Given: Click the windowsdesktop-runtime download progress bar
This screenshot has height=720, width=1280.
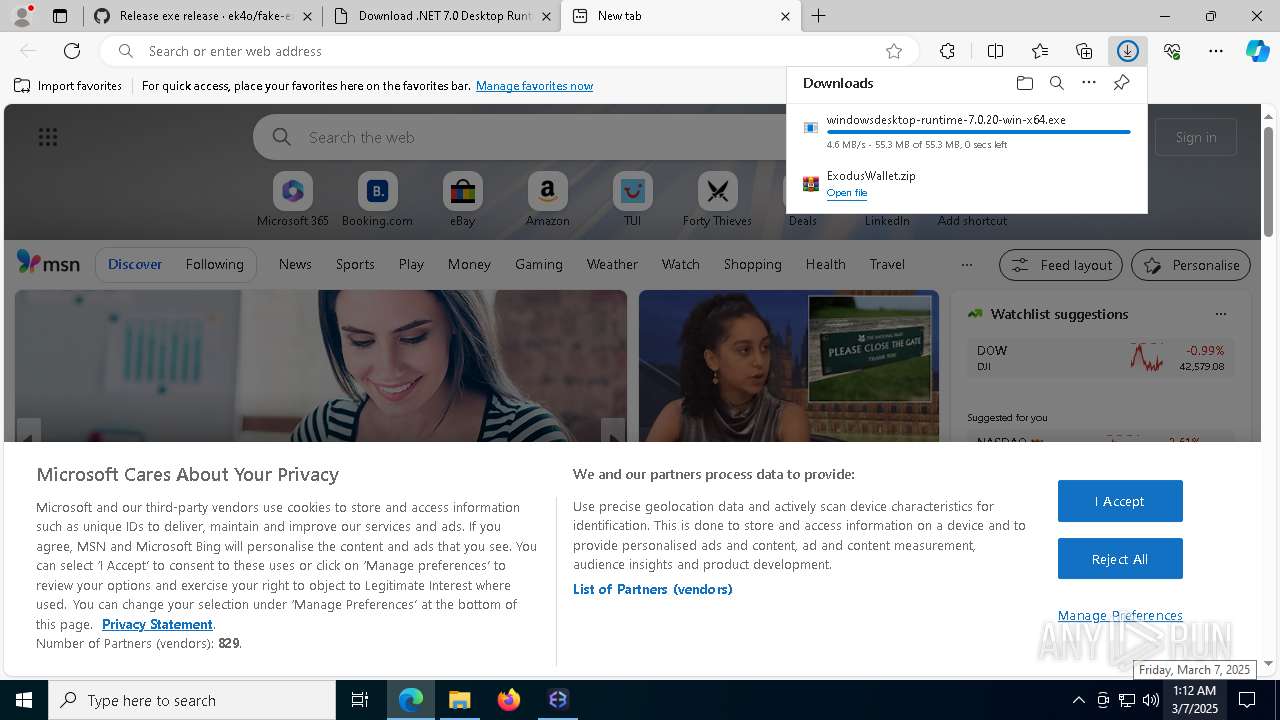Looking at the screenshot, I should pyautogui.click(x=978, y=132).
